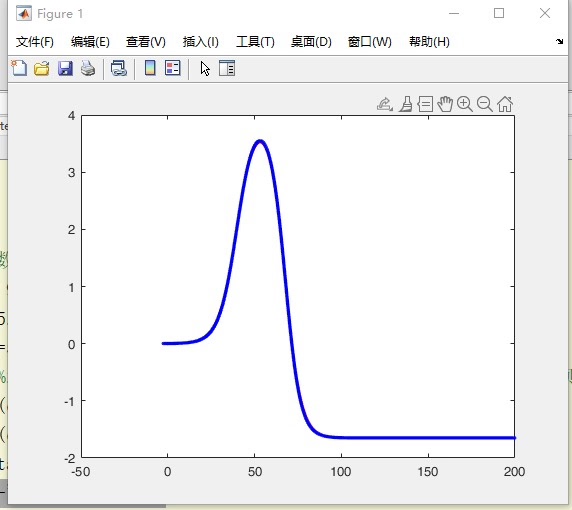Click the y-axis tick label 3

(72, 173)
